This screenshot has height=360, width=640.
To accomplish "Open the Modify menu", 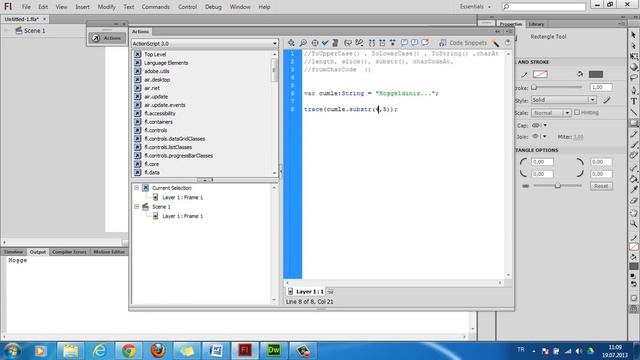I will pyautogui.click(x=107, y=7).
